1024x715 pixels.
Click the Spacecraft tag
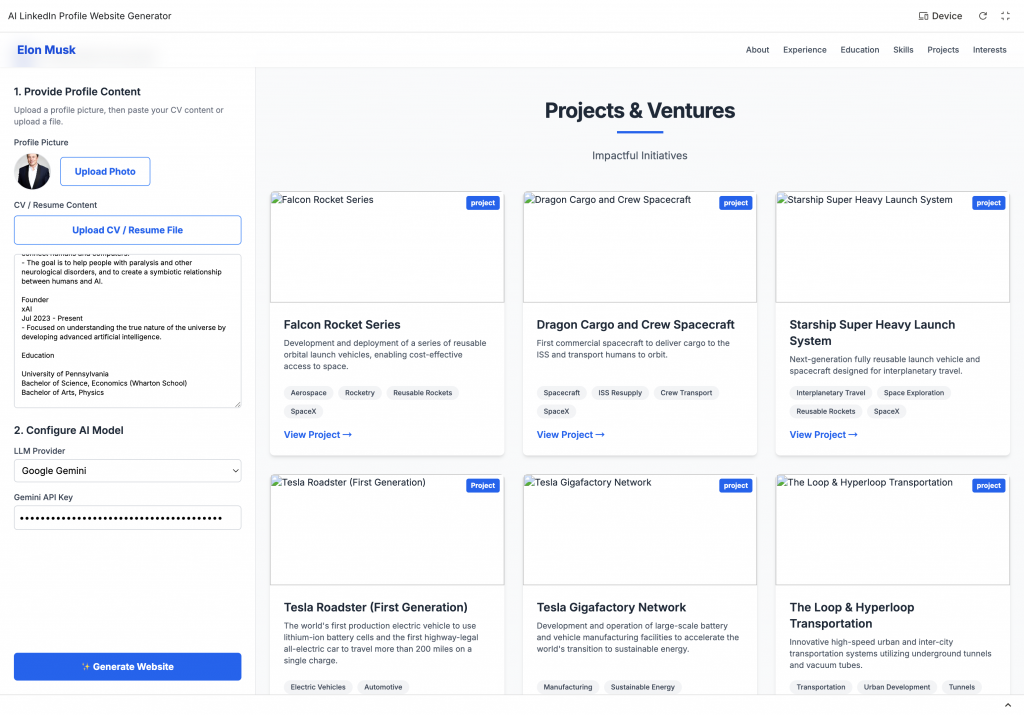tap(562, 393)
